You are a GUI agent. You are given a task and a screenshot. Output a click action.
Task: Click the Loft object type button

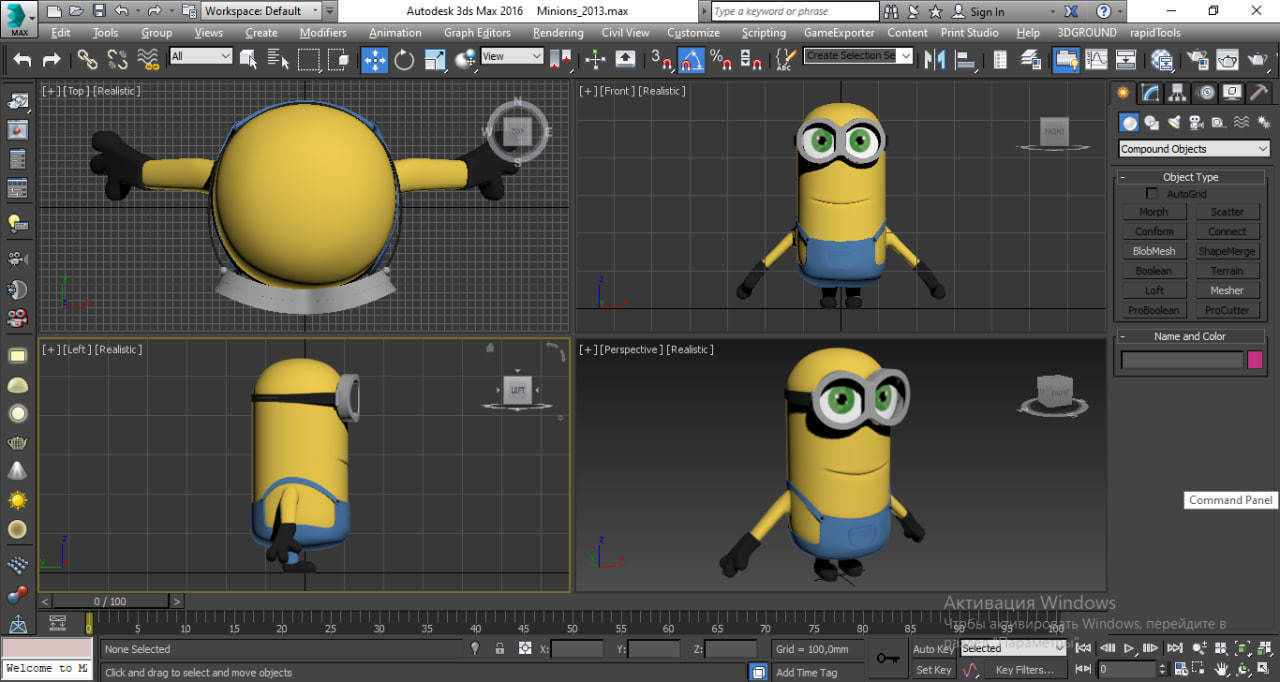(x=1153, y=290)
